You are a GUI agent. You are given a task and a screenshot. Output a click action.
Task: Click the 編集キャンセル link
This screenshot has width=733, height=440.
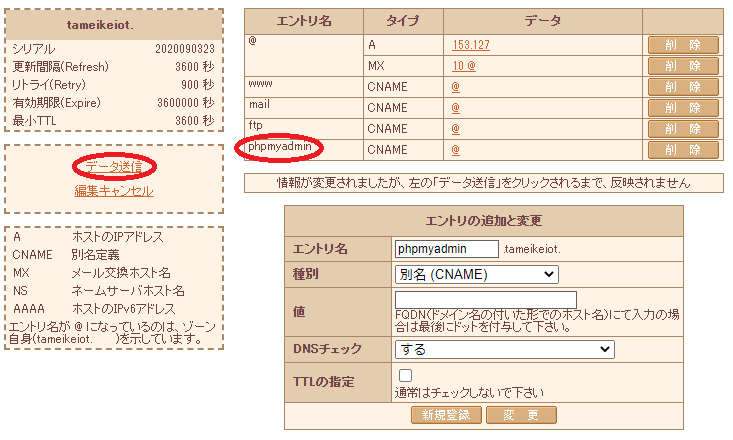[x=113, y=190]
